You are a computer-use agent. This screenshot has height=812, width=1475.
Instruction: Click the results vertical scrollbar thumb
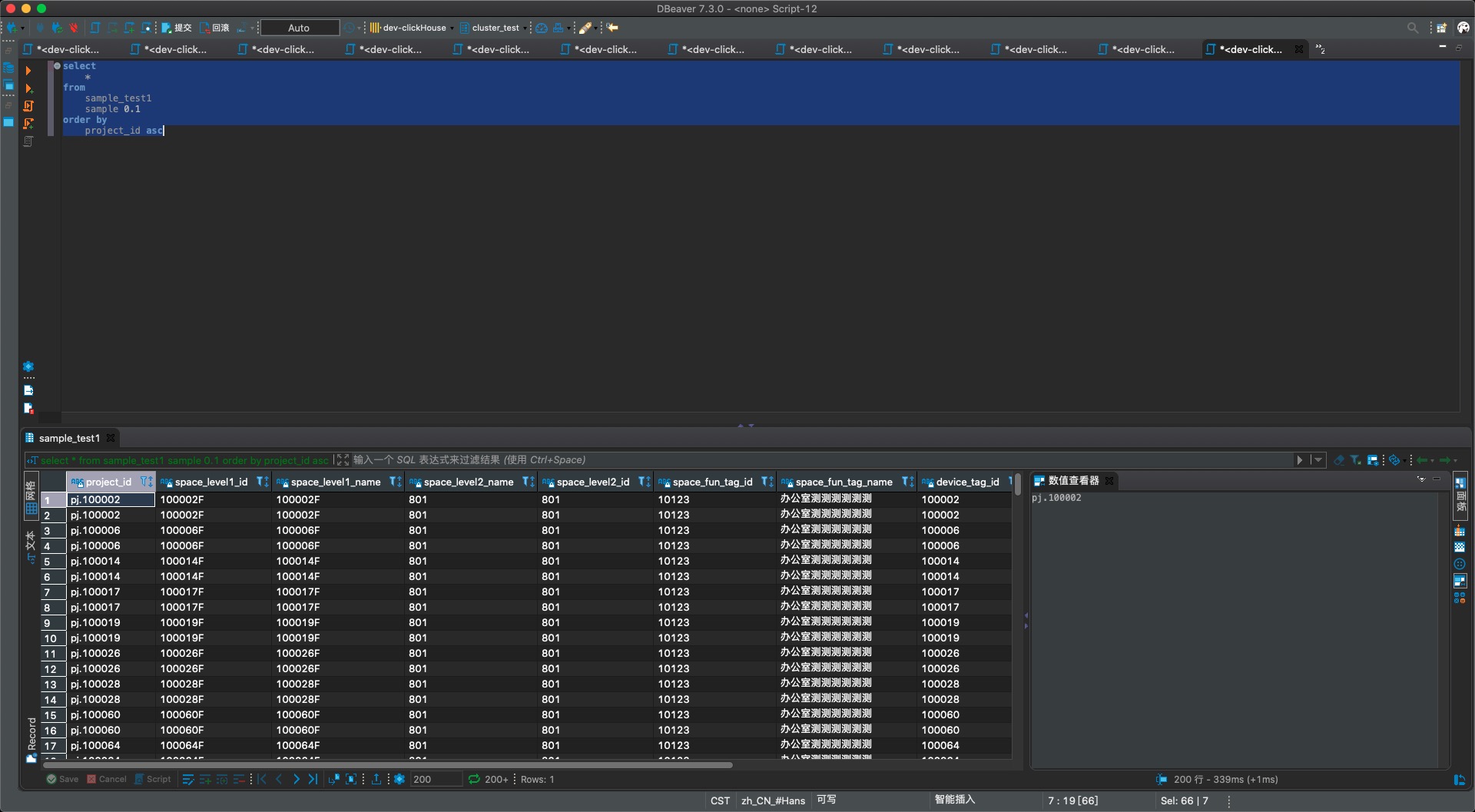1018,484
